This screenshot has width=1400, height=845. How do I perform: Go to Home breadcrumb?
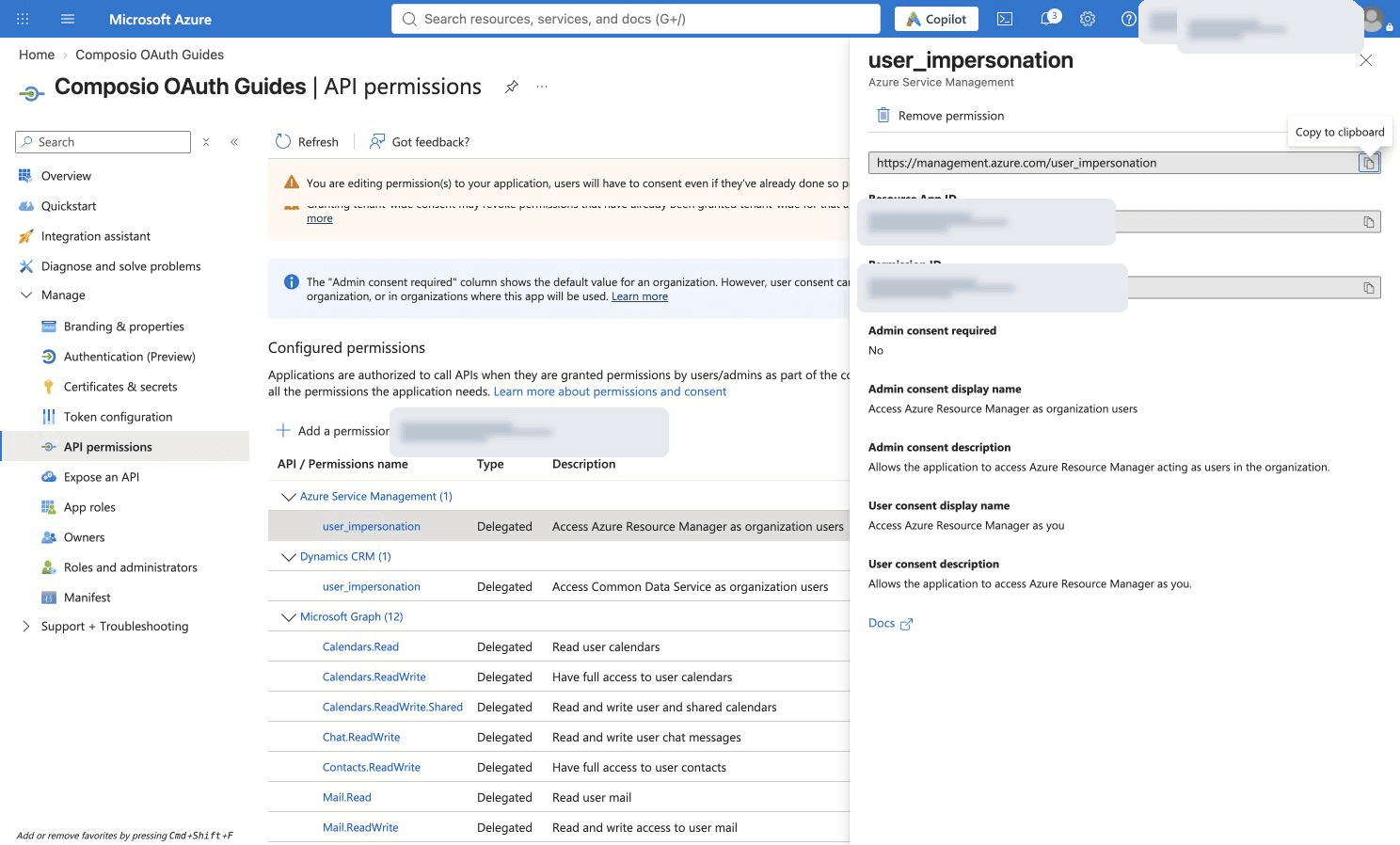(37, 55)
